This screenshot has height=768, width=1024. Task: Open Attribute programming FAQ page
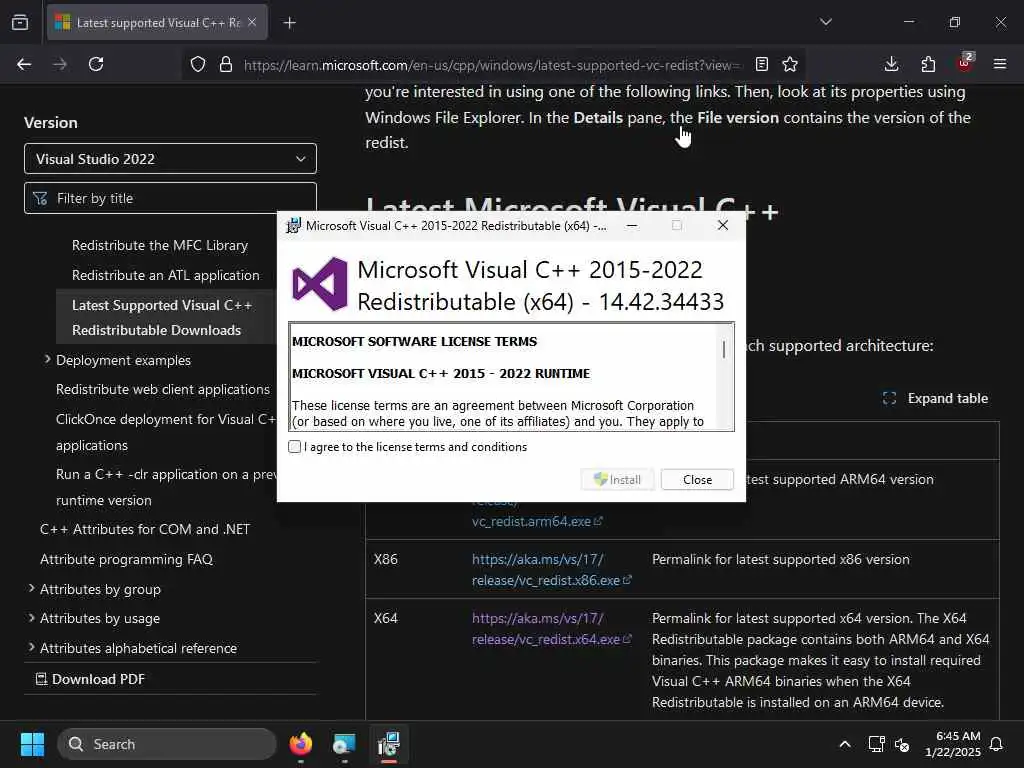tap(127, 559)
